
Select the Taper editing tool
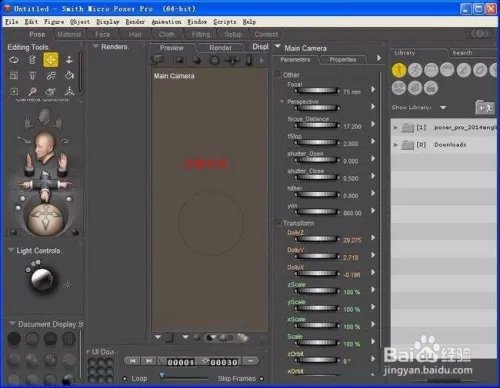[32, 76]
